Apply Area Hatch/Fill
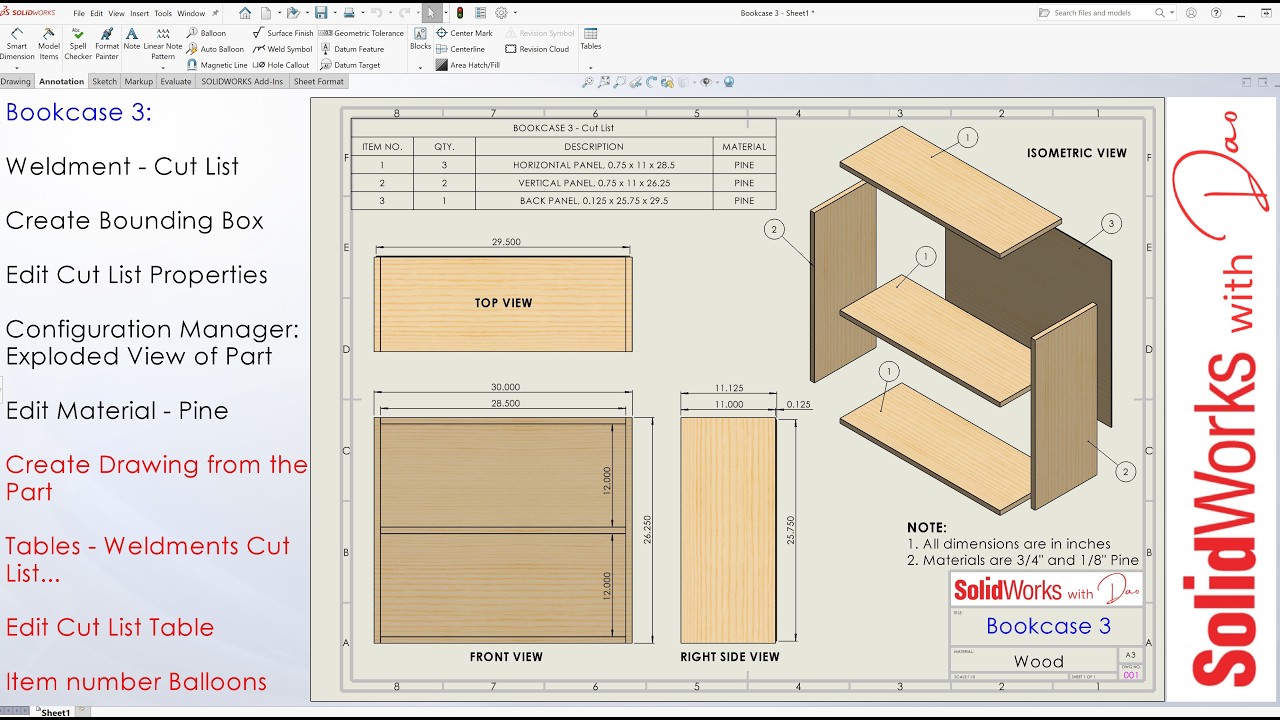This screenshot has width=1280, height=720. [x=467, y=65]
